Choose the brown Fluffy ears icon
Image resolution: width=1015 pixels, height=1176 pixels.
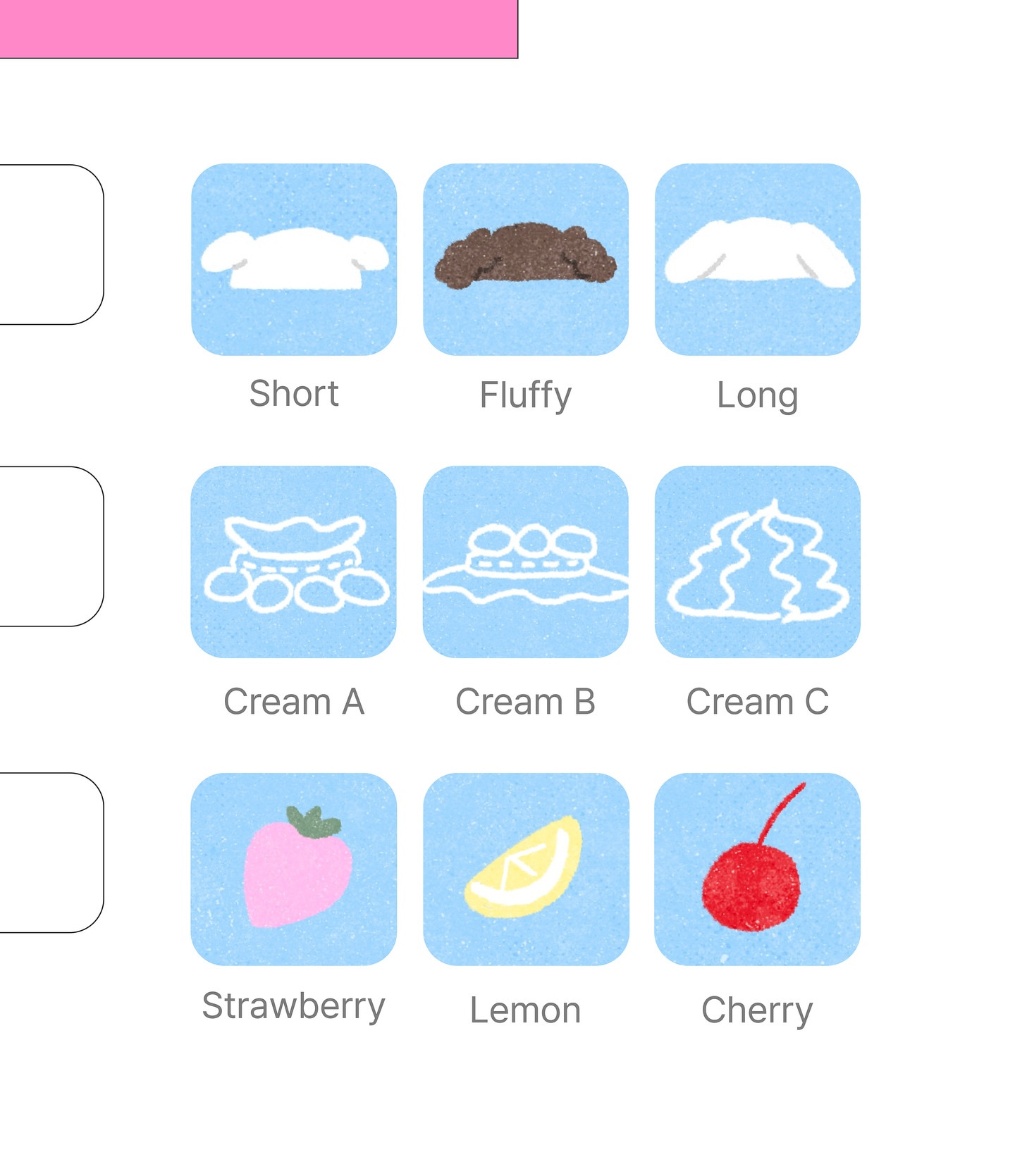526,259
